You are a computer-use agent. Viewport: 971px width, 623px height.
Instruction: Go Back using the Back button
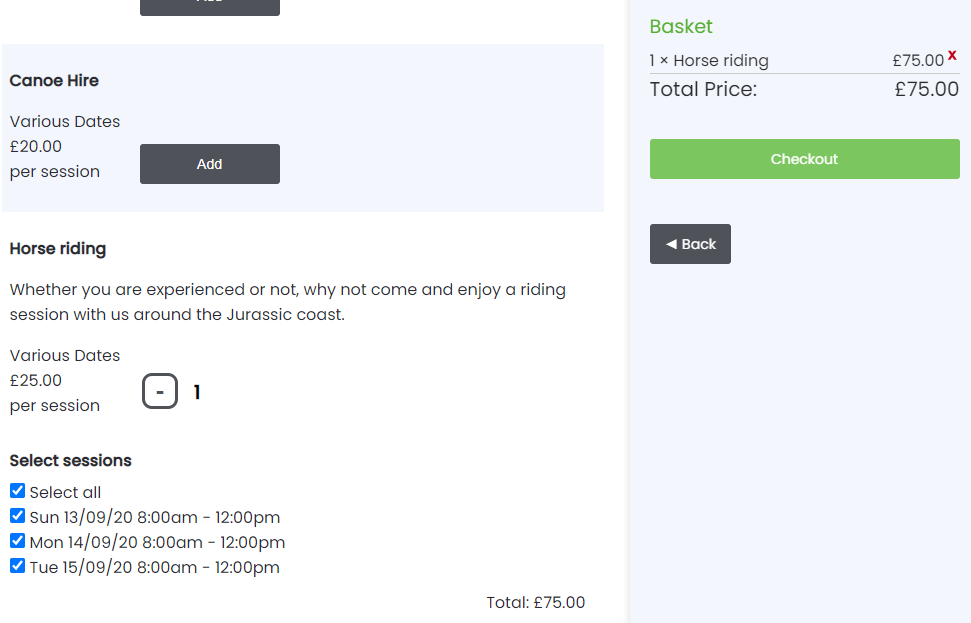(x=690, y=244)
